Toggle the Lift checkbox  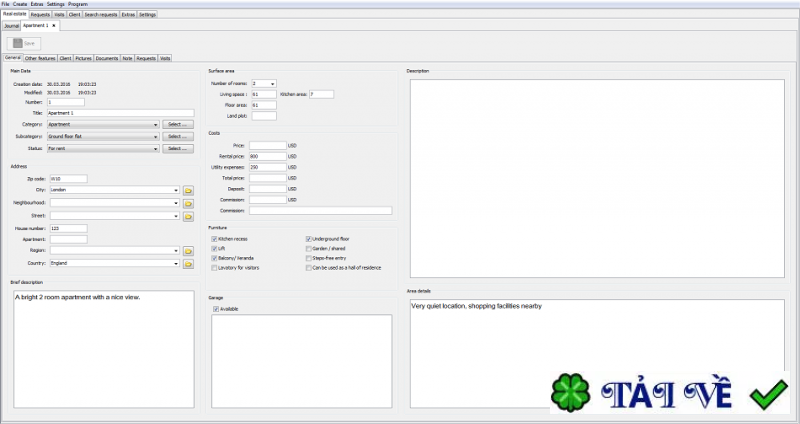(214, 248)
